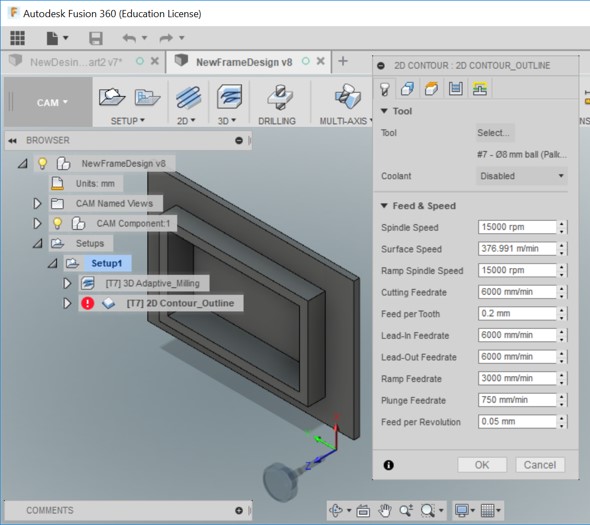
Task: Collapse the Tool section header
Action: click(397, 111)
